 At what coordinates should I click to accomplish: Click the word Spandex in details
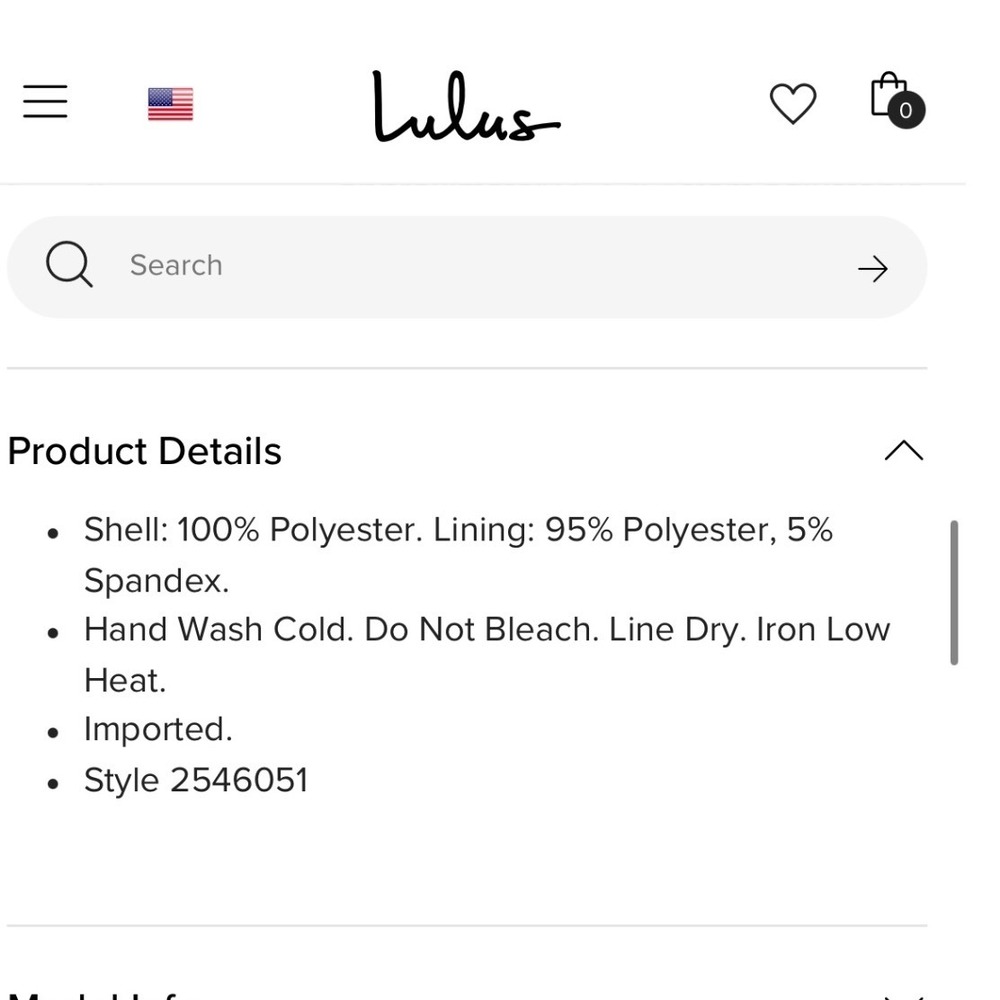point(156,581)
